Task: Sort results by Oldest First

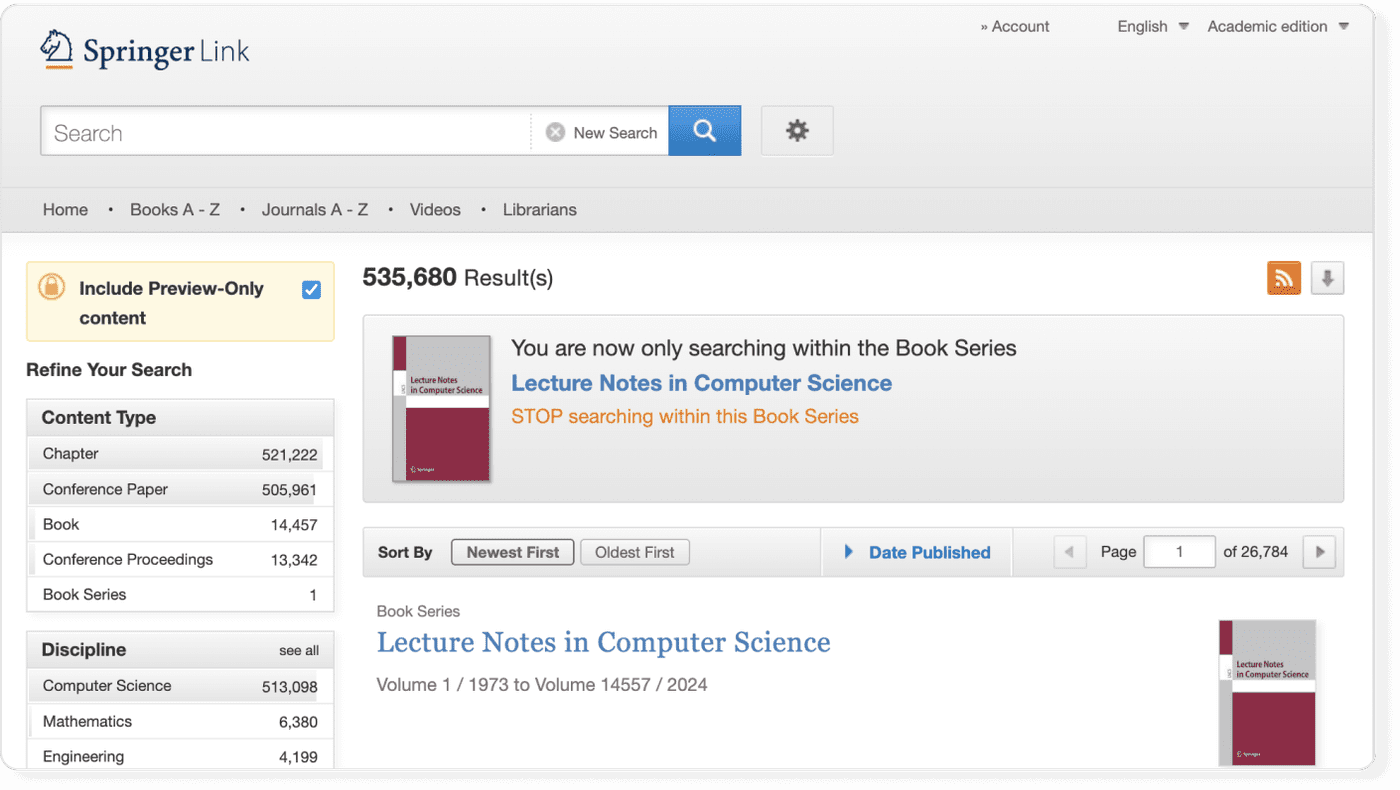Action: [634, 551]
